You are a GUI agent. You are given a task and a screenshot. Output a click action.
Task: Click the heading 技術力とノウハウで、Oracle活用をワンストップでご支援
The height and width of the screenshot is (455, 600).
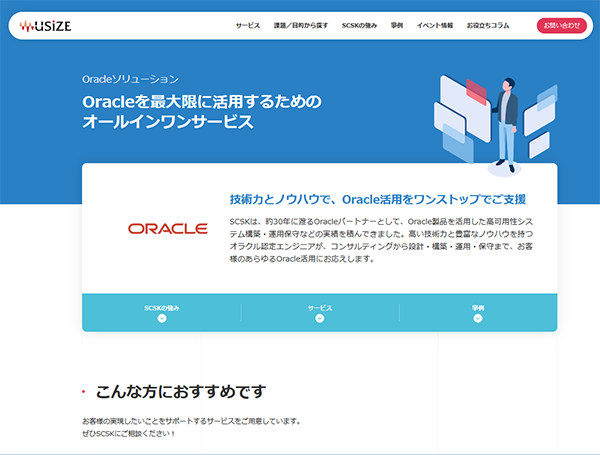tap(378, 199)
